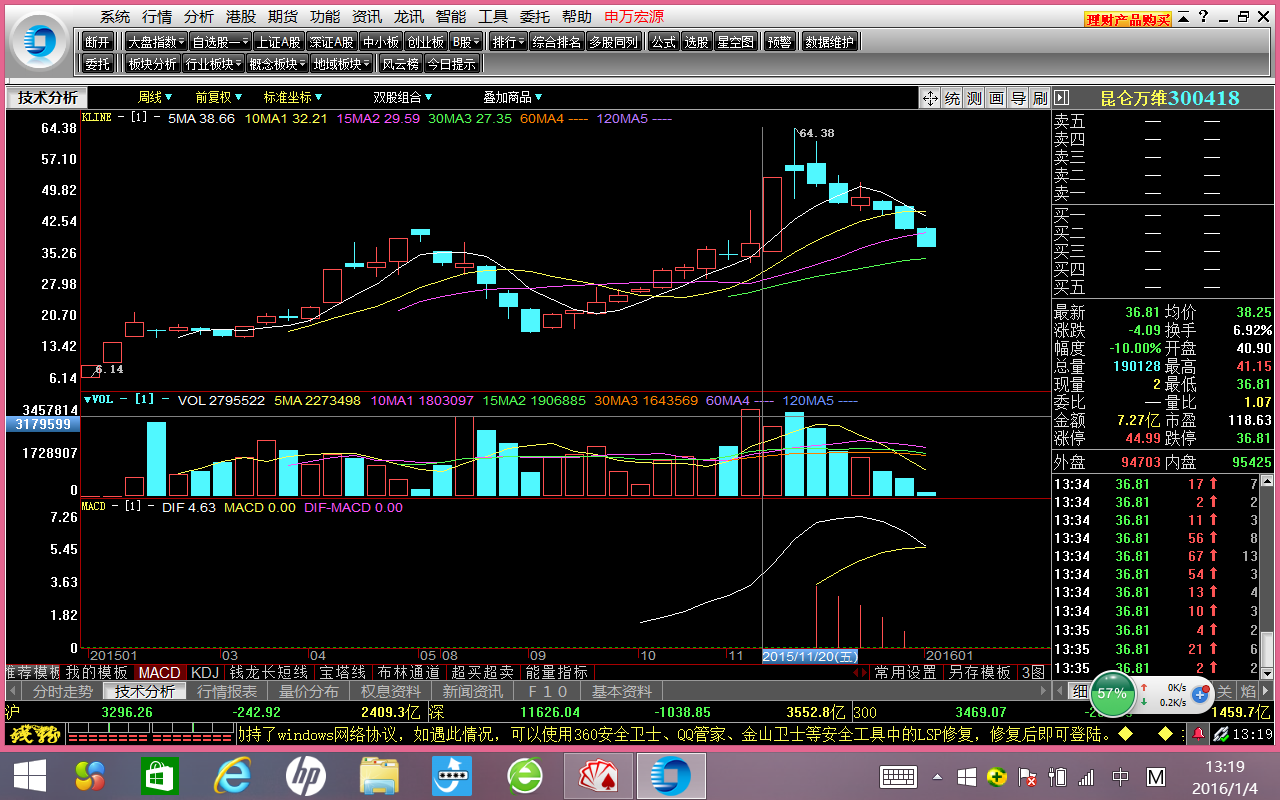
Task: Open the colorful ball taskbar app
Action: tap(91, 776)
